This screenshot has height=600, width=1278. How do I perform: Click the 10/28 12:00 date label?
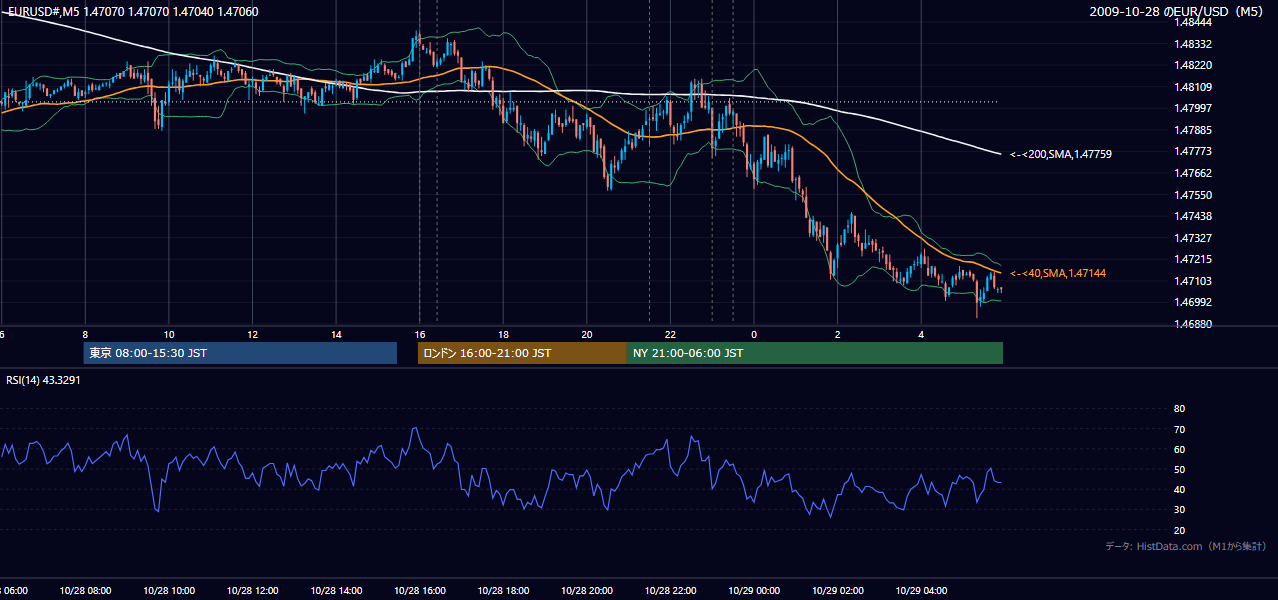(252, 590)
